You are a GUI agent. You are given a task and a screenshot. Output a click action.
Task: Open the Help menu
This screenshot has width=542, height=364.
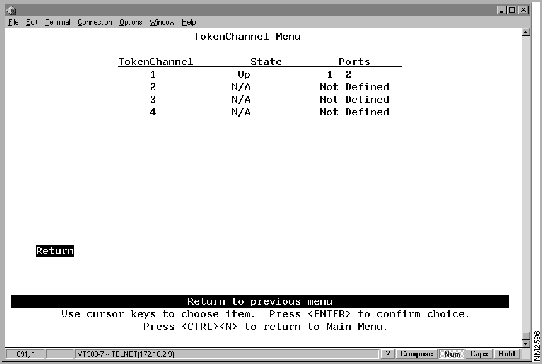pos(189,22)
